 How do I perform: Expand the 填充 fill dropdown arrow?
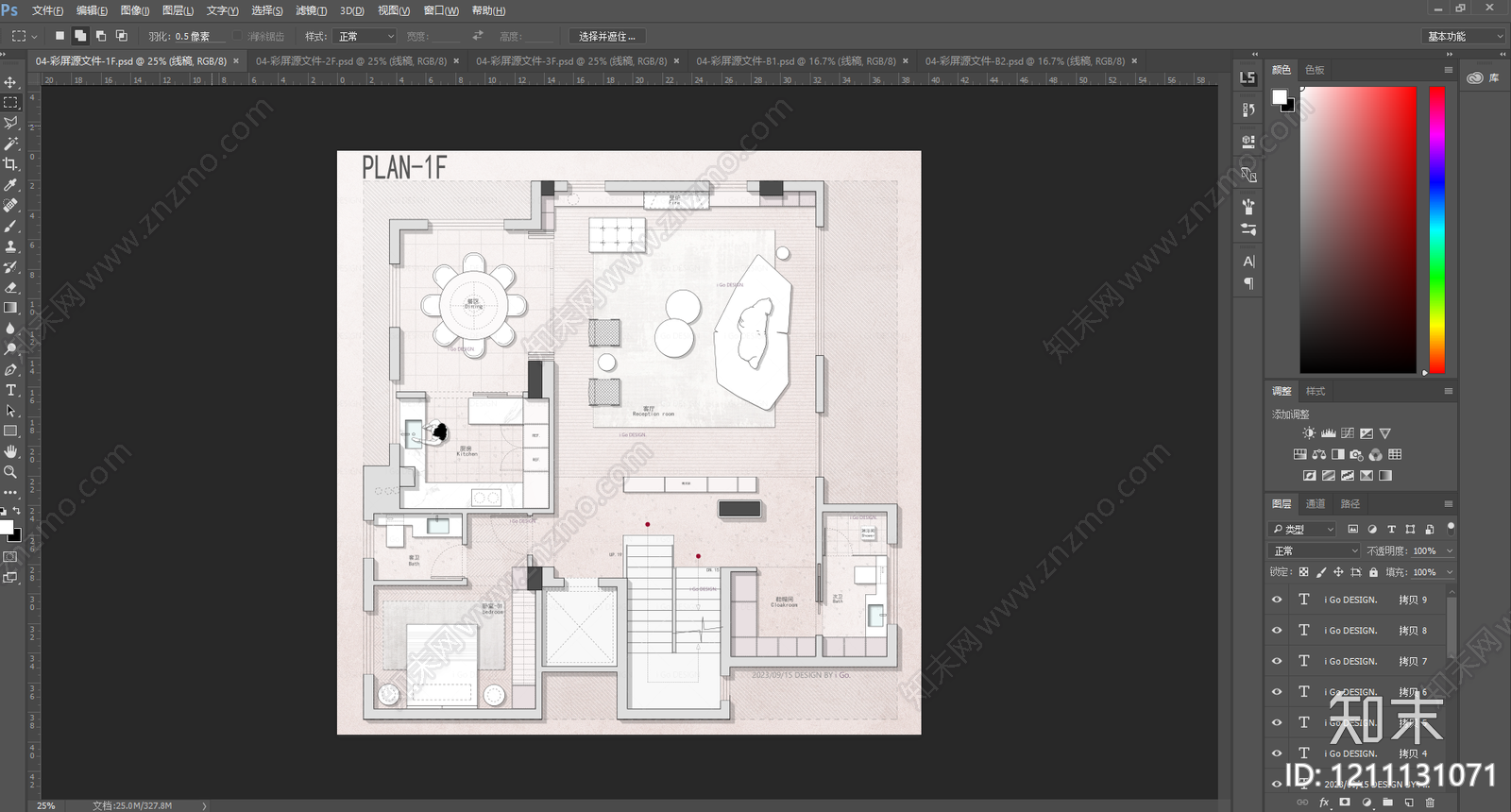(1450, 572)
